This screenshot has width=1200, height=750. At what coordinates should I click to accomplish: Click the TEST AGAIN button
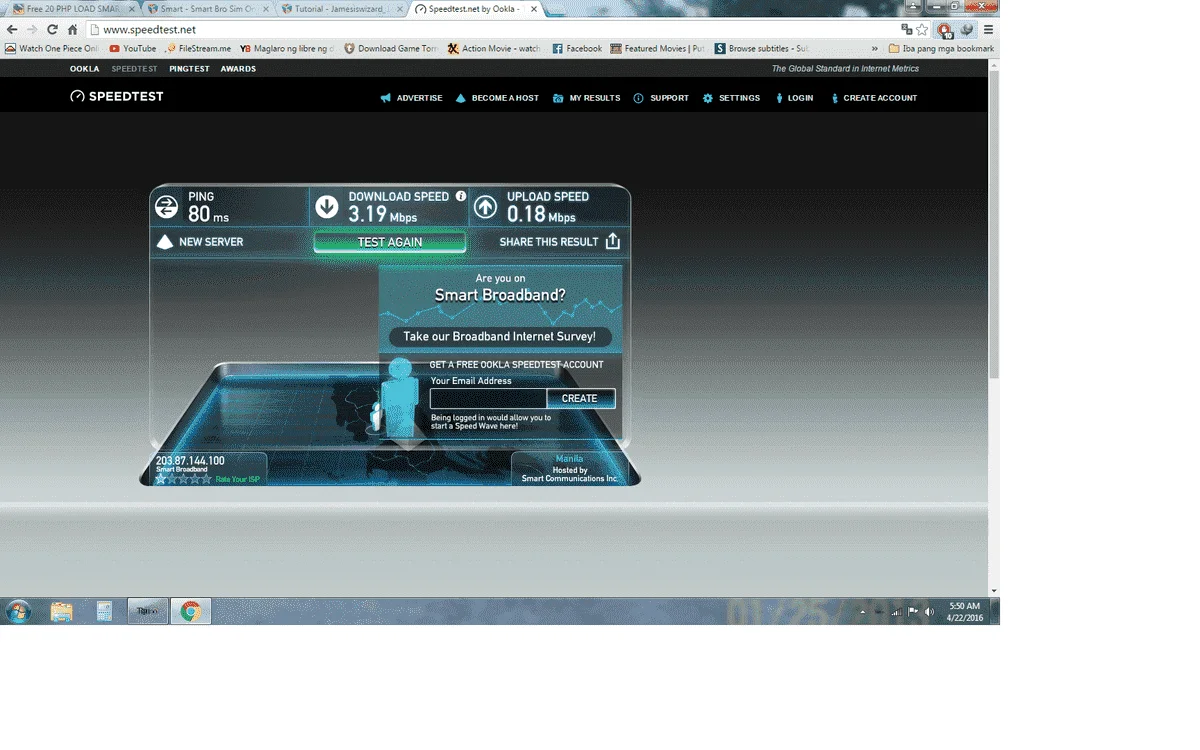pos(390,242)
